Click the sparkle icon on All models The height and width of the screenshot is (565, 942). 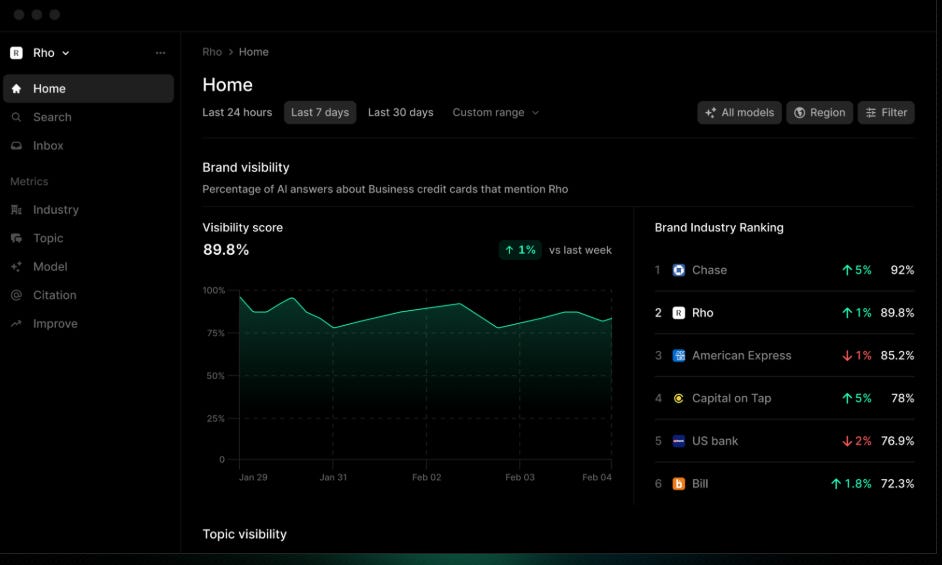point(711,112)
